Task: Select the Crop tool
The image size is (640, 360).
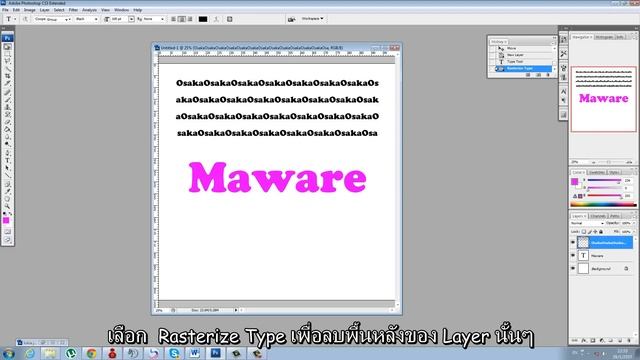Action: point(7,76)
